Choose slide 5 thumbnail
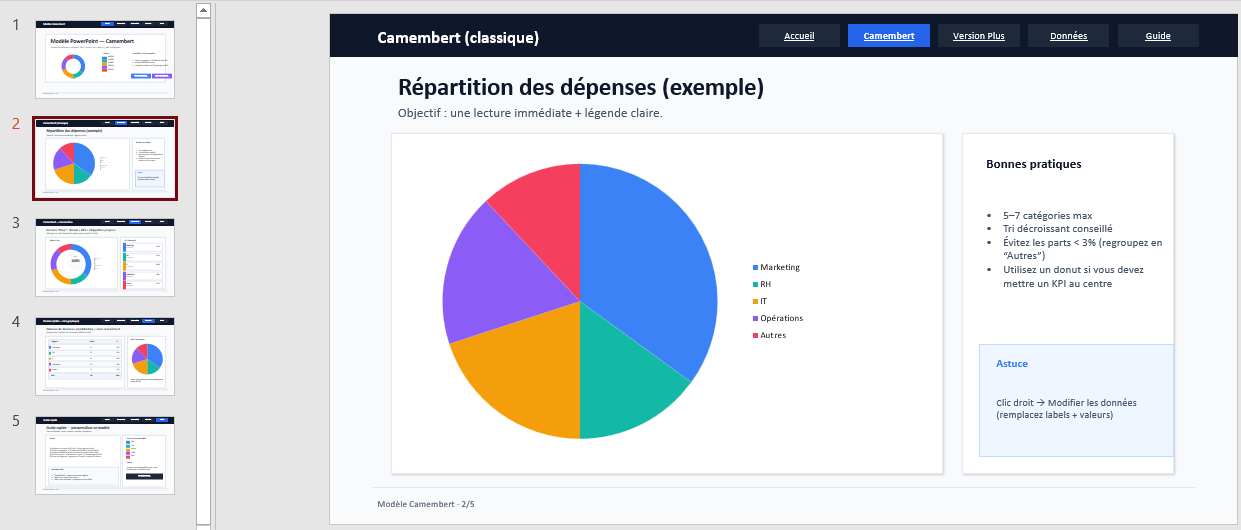1241x530 pixels. [x=105, y=455]
